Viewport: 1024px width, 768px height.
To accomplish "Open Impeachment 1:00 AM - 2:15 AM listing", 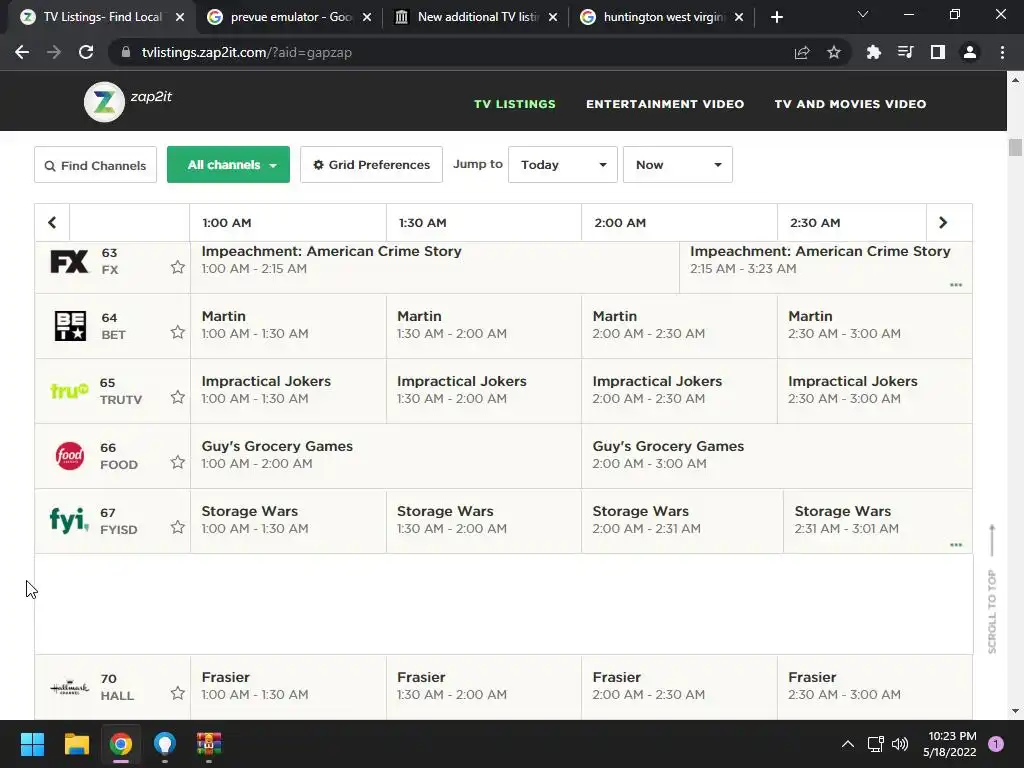I will coord(435,267).
